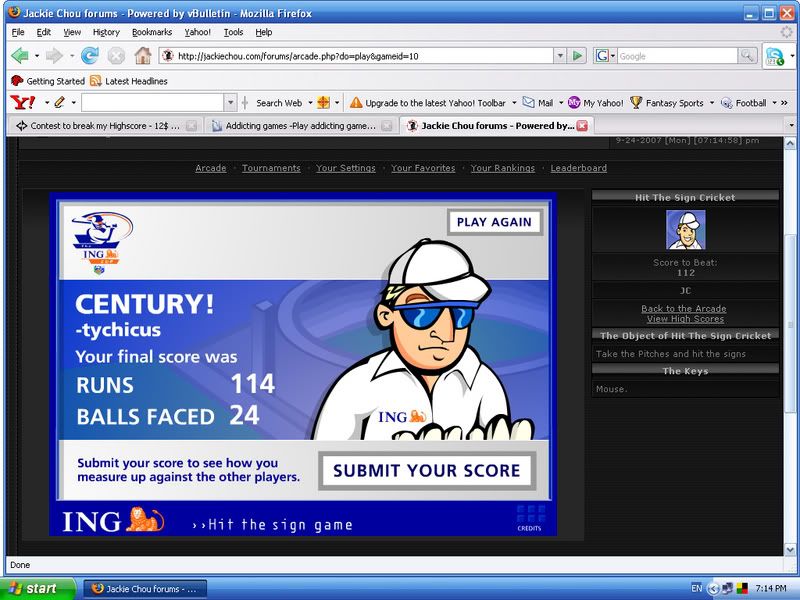Open the Search Web options dropdown
Screen dimensions: 800x600
pos(310,103)
